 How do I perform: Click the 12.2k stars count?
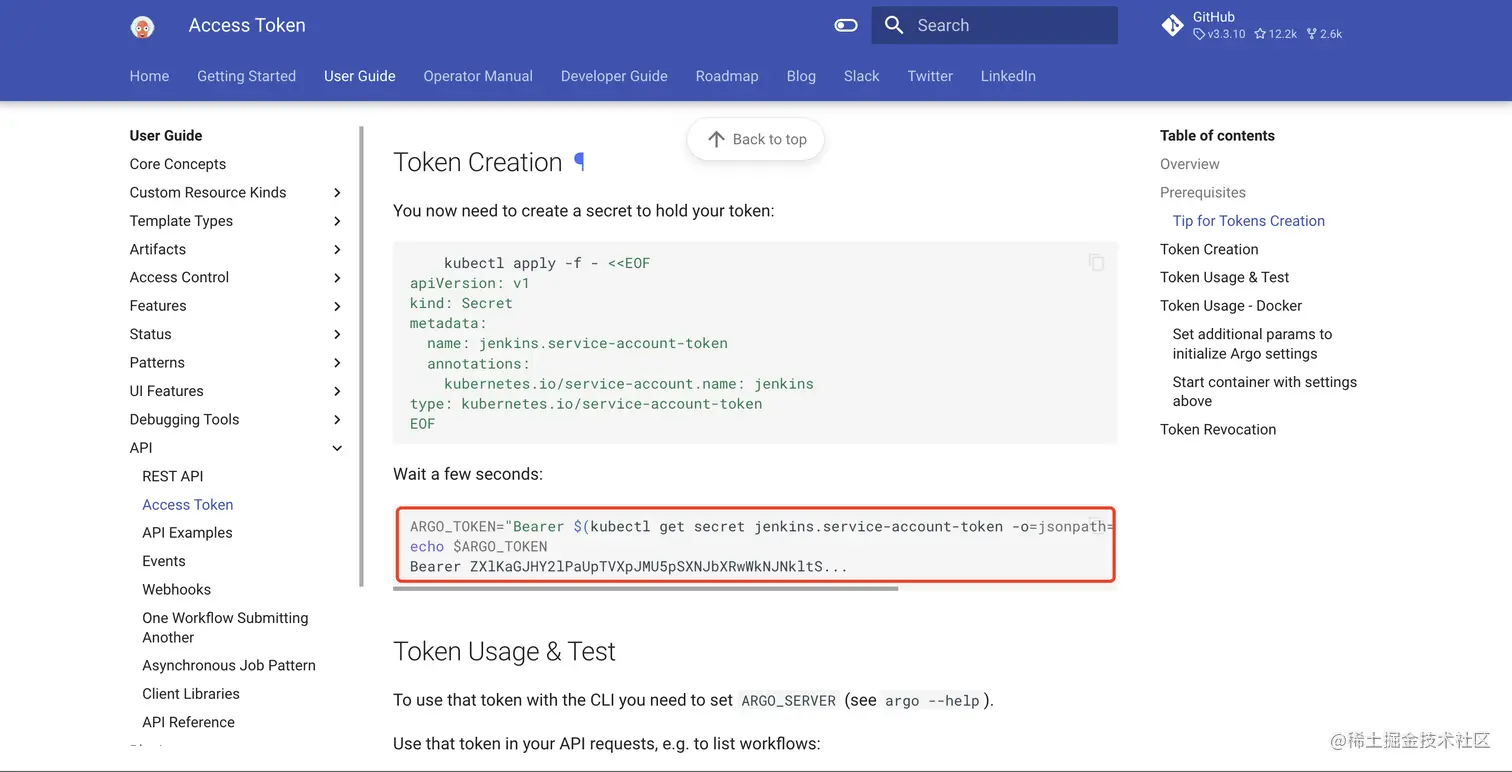tap(1275, 34)
